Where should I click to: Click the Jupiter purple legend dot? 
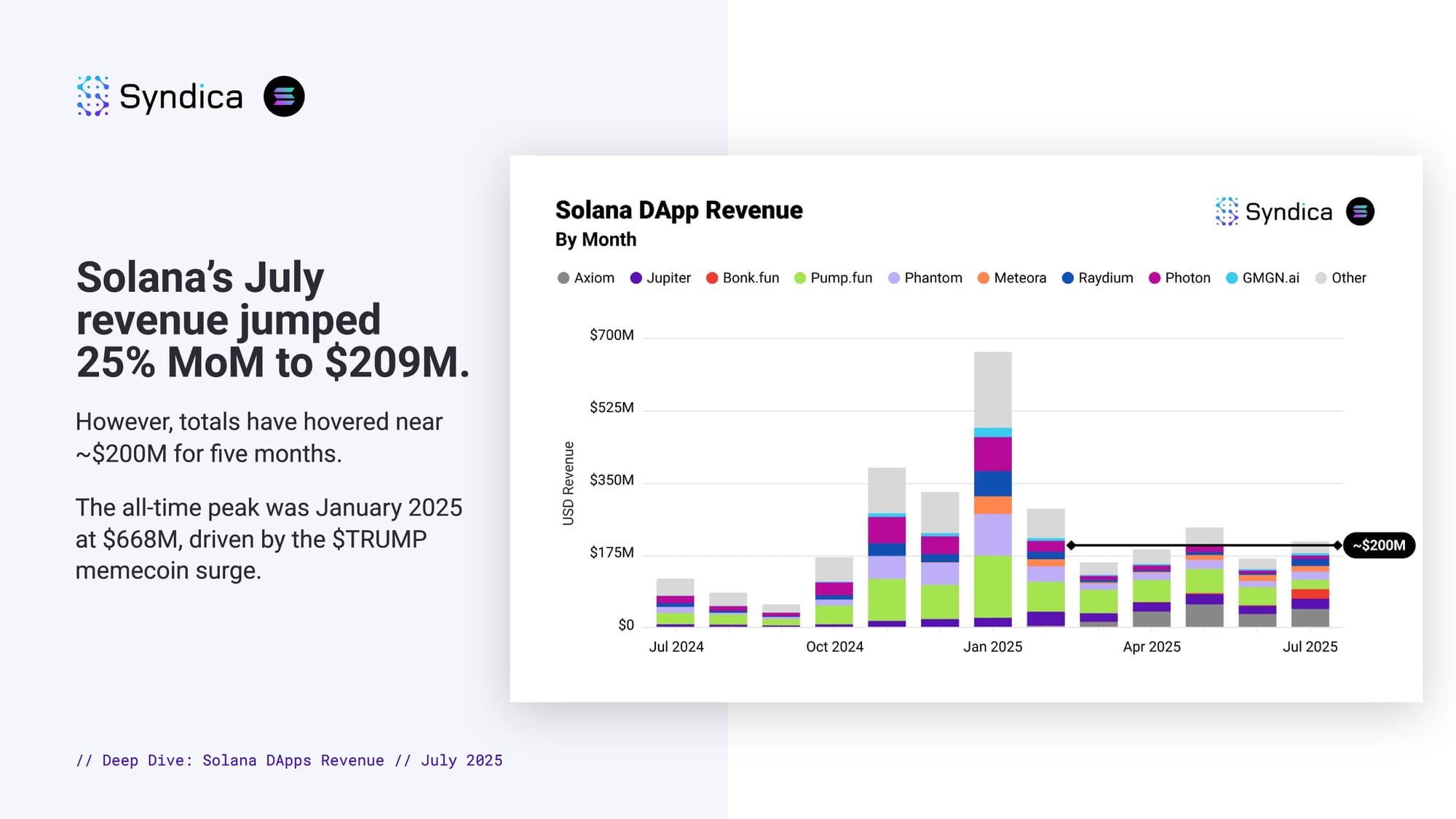(x=636, y=278)
